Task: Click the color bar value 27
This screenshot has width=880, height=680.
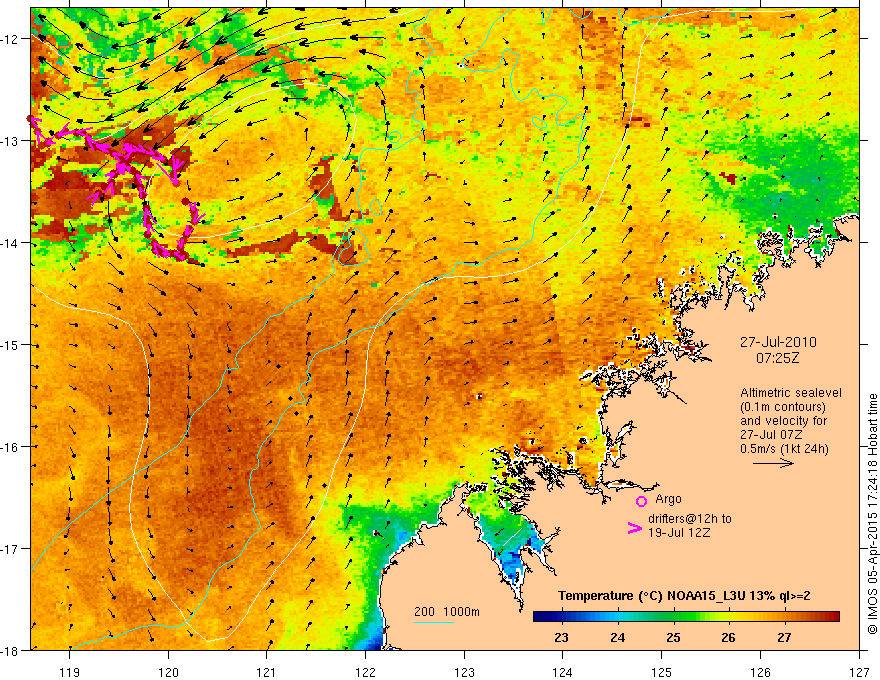Action: [784, 638]
